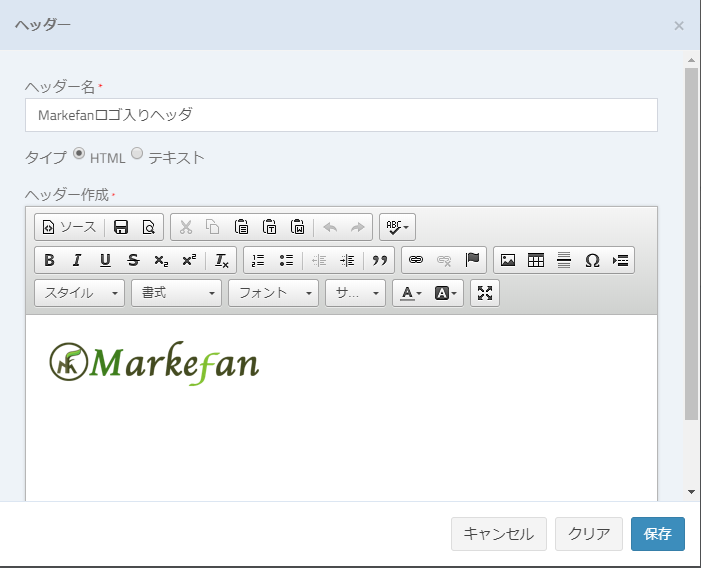Viewport: 701px width, 568px height.
Task: Click the Insert Image icon
Action: tap(508, 260)
